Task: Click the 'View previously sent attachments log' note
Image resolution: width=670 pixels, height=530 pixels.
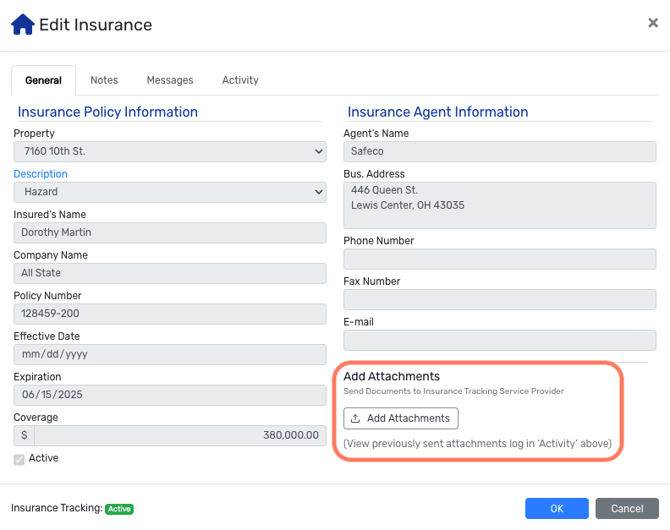Action: (477, 444)
